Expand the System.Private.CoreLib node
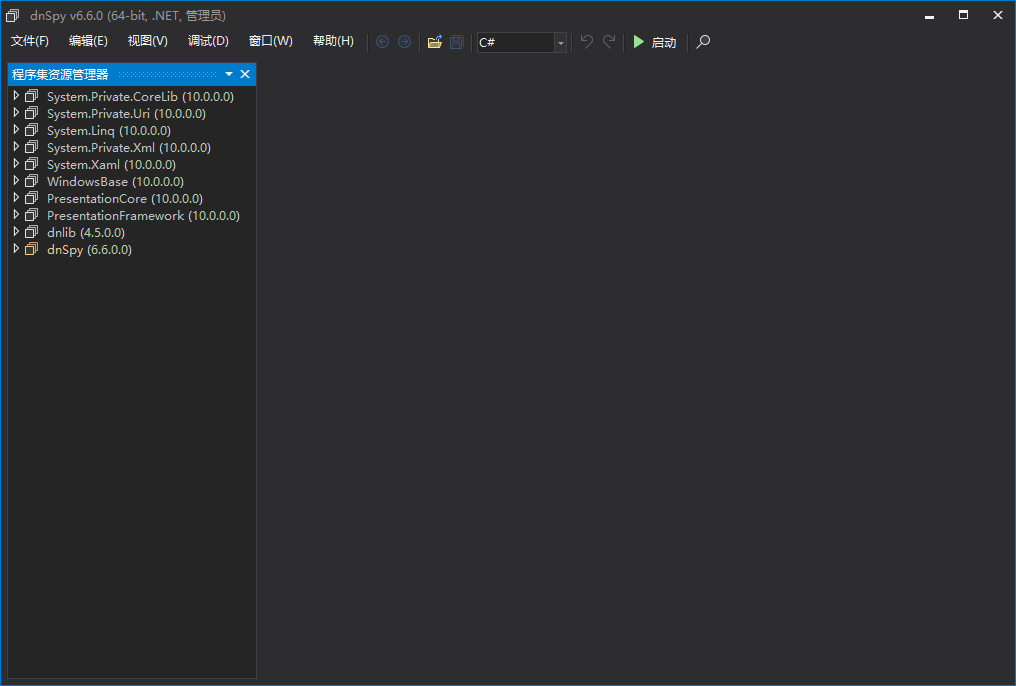The width and height of the screenshot is (1016, 686). [x=16, y=96]
